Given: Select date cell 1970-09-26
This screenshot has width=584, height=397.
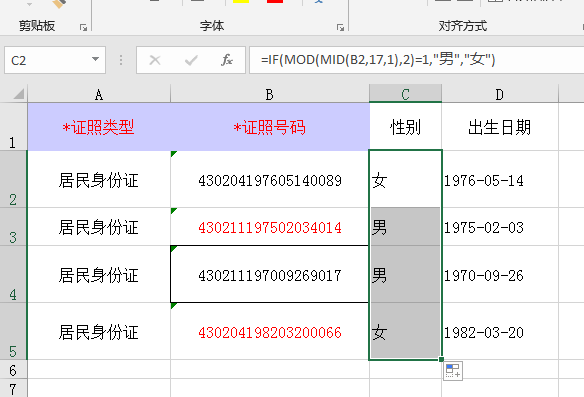Looking at the screenshot, I should tap(500, 274).
